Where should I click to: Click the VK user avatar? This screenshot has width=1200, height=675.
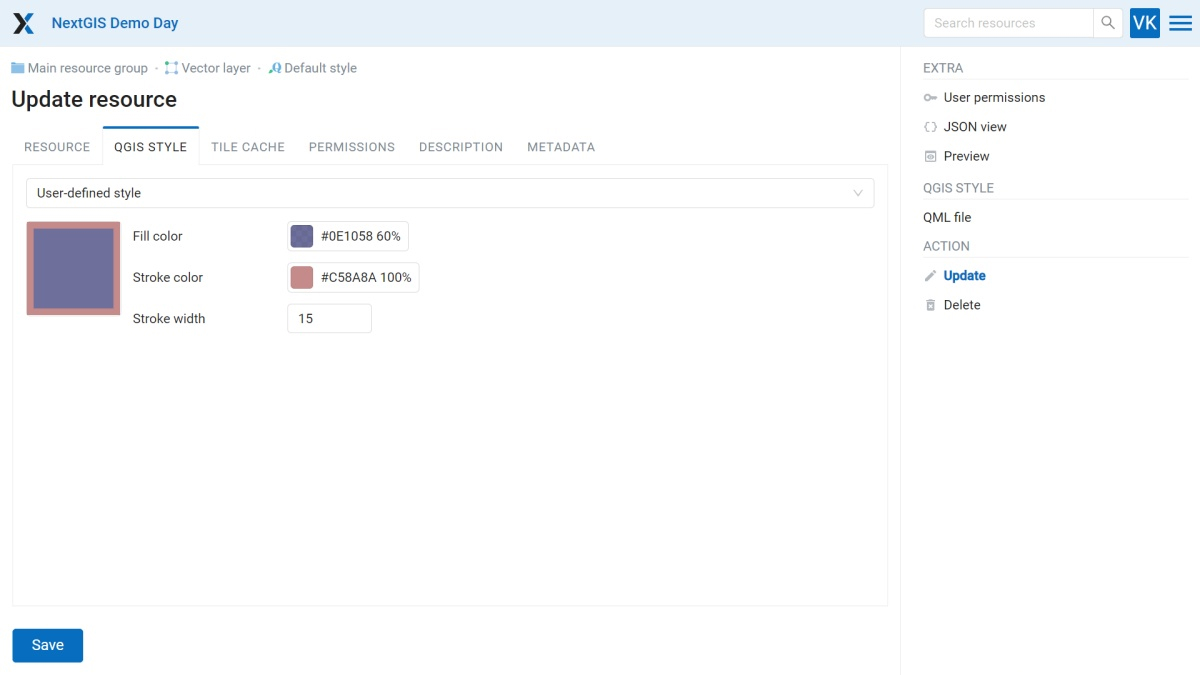[x=1144, y=21]
